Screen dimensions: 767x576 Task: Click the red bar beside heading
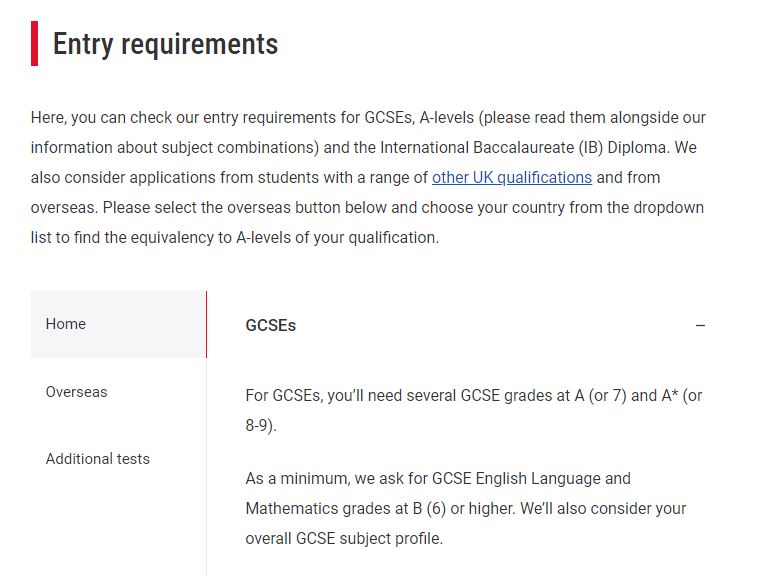pyautogui.click(x=34, y=44)
